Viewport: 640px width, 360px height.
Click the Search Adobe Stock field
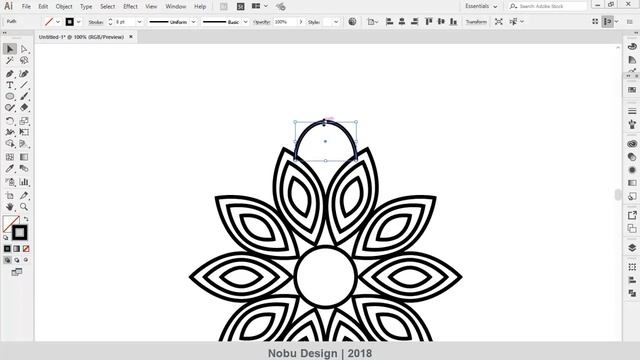(x=547, y=7)
